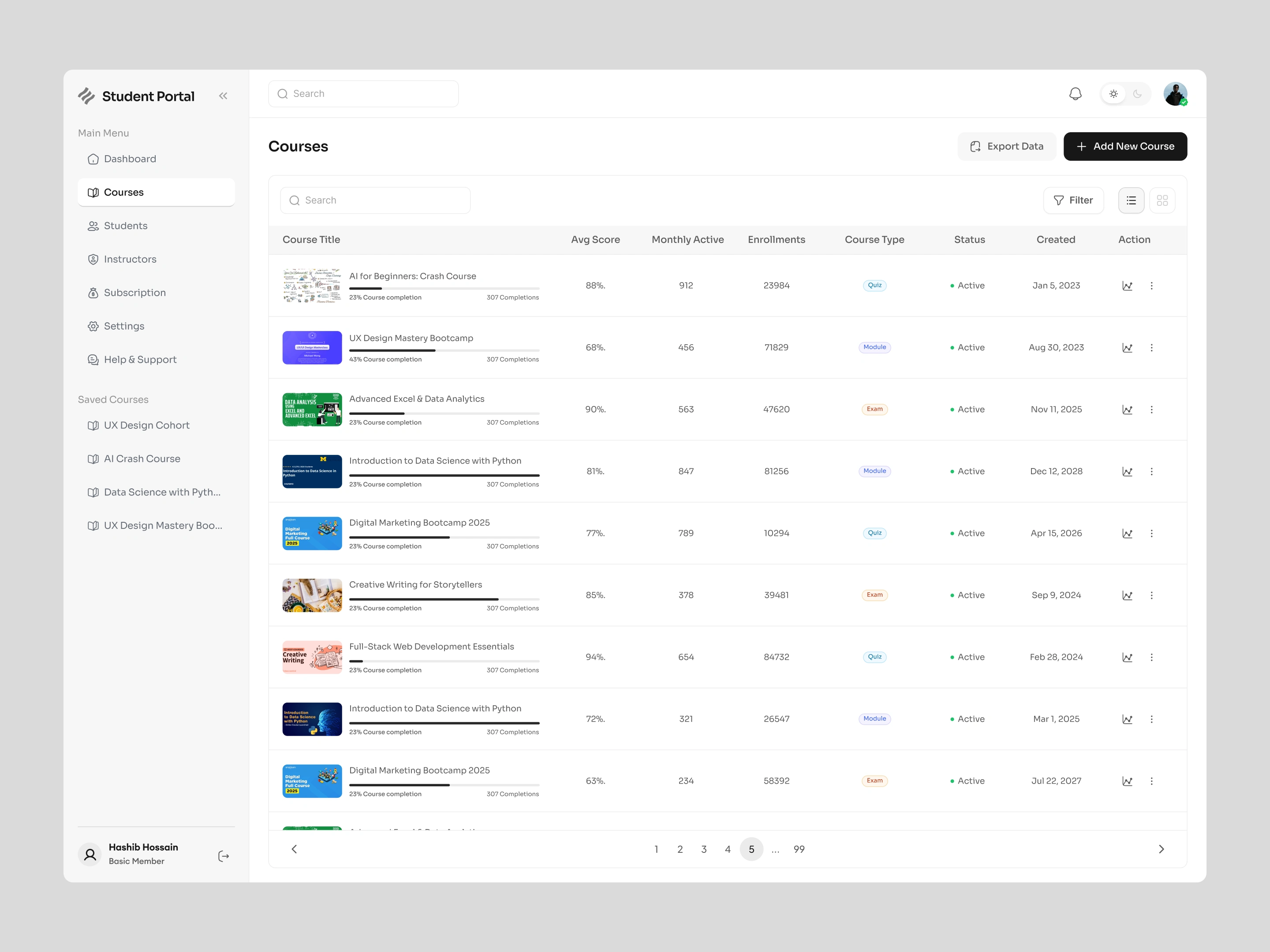This screenshot has width=1270, height=952.
Task: Switch to dark mode moon toggle
Action: click(x=1137, y=93)
